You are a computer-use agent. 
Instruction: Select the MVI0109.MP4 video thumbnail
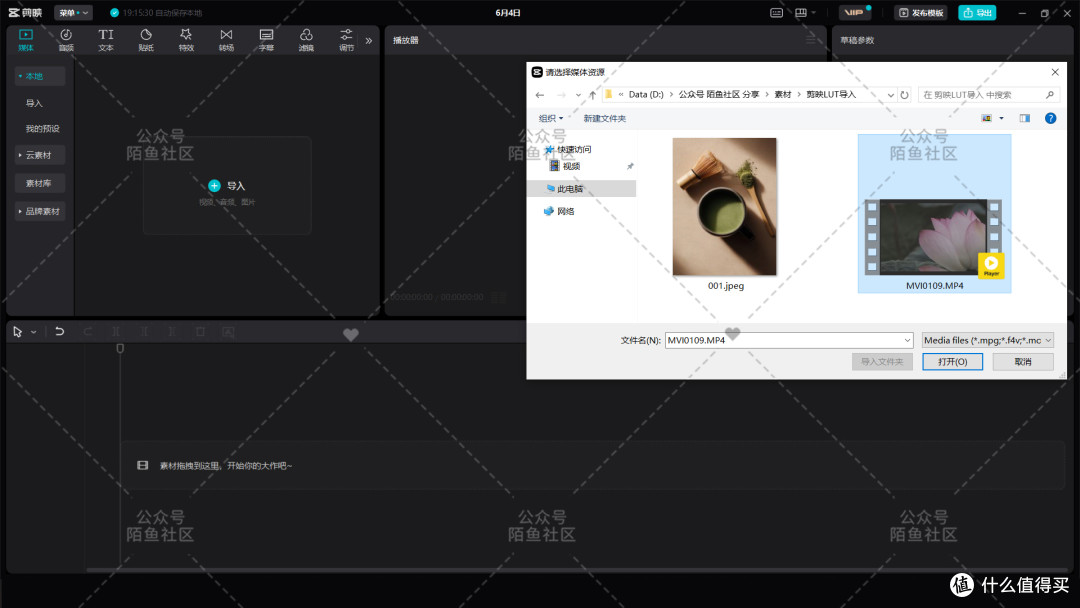934,213
